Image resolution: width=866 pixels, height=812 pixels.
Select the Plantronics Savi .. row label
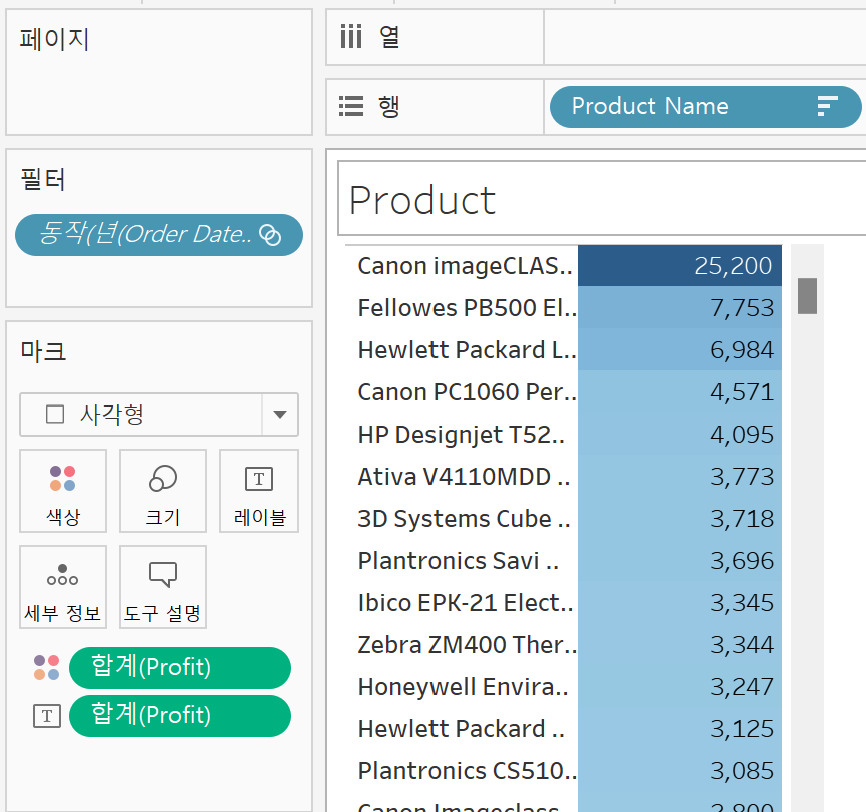(x=458, y=561)
